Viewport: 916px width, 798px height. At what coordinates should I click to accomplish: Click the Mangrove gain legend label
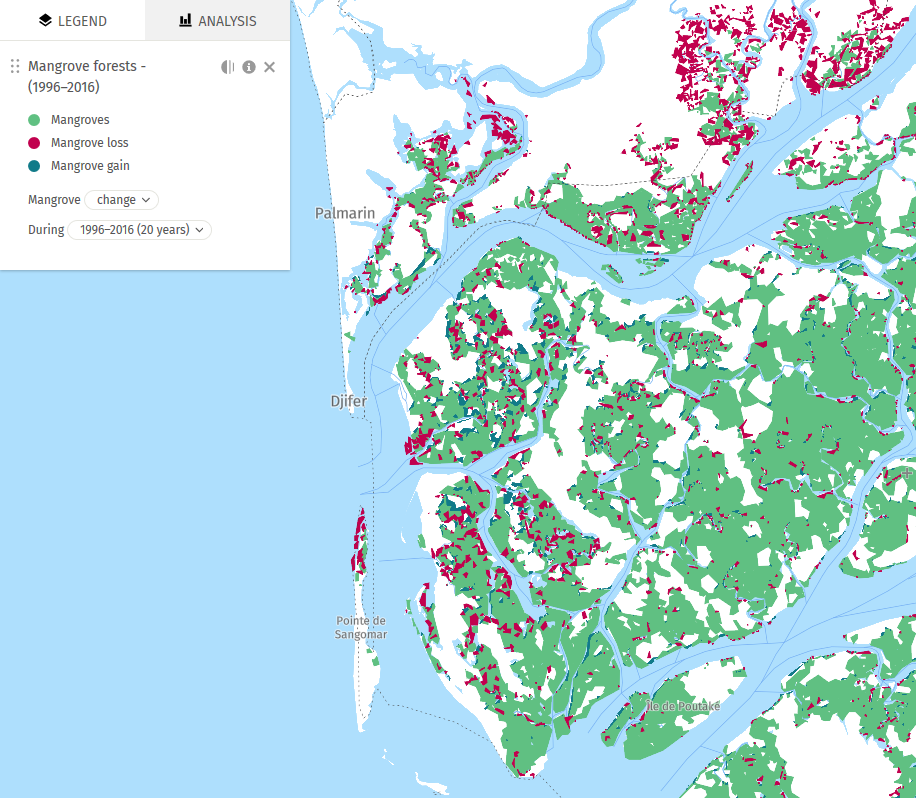pyautogui.click(x=90, y=166)
